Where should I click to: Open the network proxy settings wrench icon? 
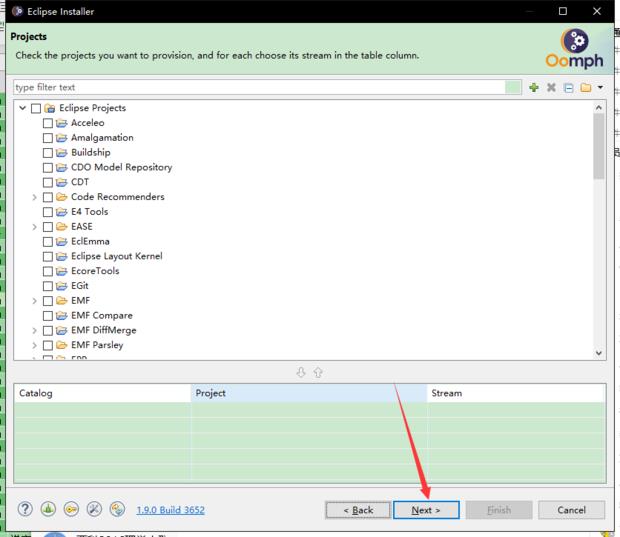[94, 509]
